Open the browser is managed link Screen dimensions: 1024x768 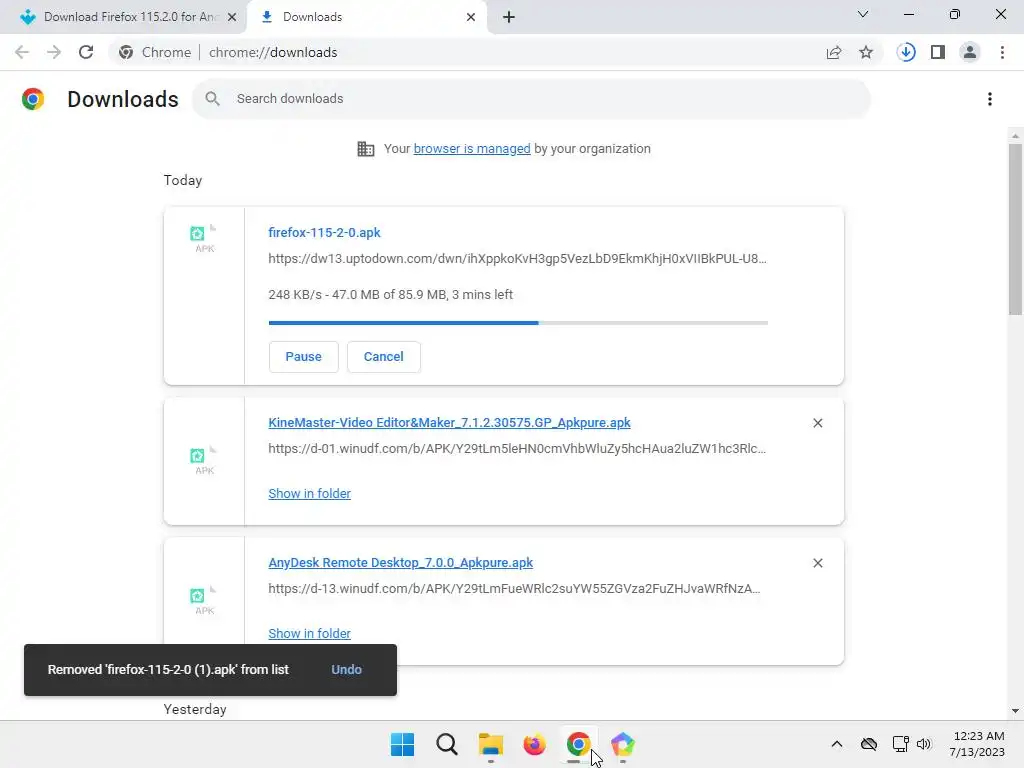tap(472, 148)
